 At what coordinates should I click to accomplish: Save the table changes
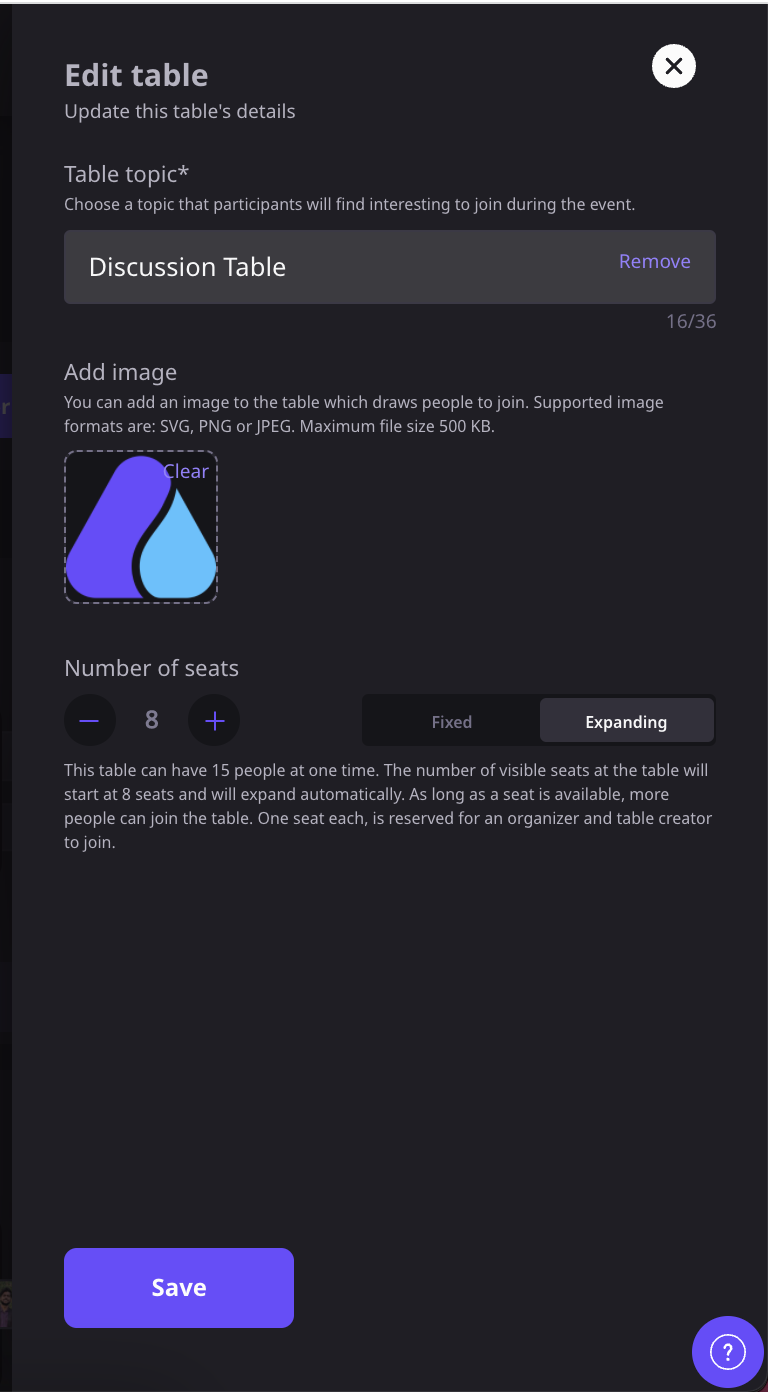pos(179,1288)
